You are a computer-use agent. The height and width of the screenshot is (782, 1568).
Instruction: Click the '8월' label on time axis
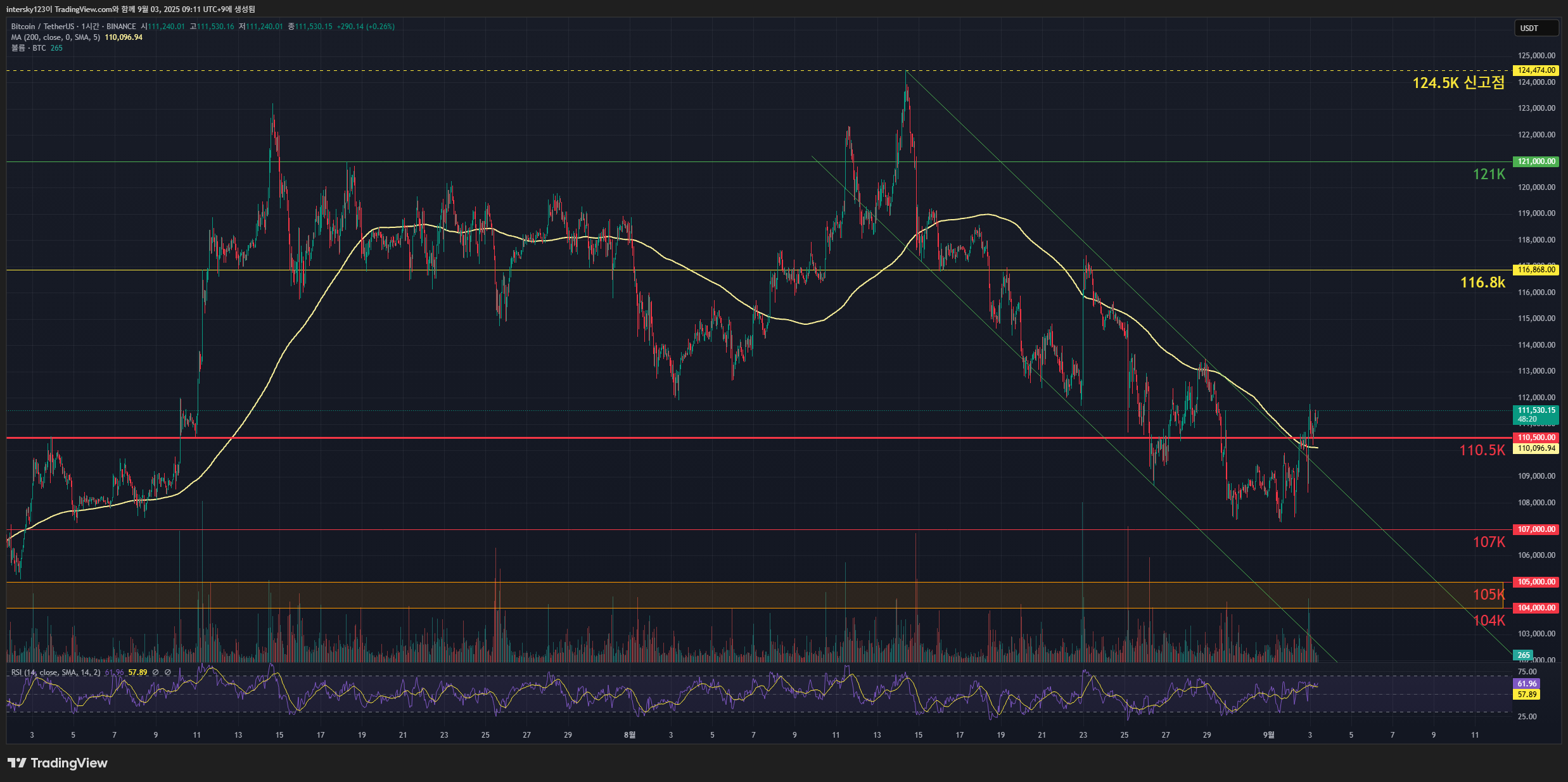point(630,735)
